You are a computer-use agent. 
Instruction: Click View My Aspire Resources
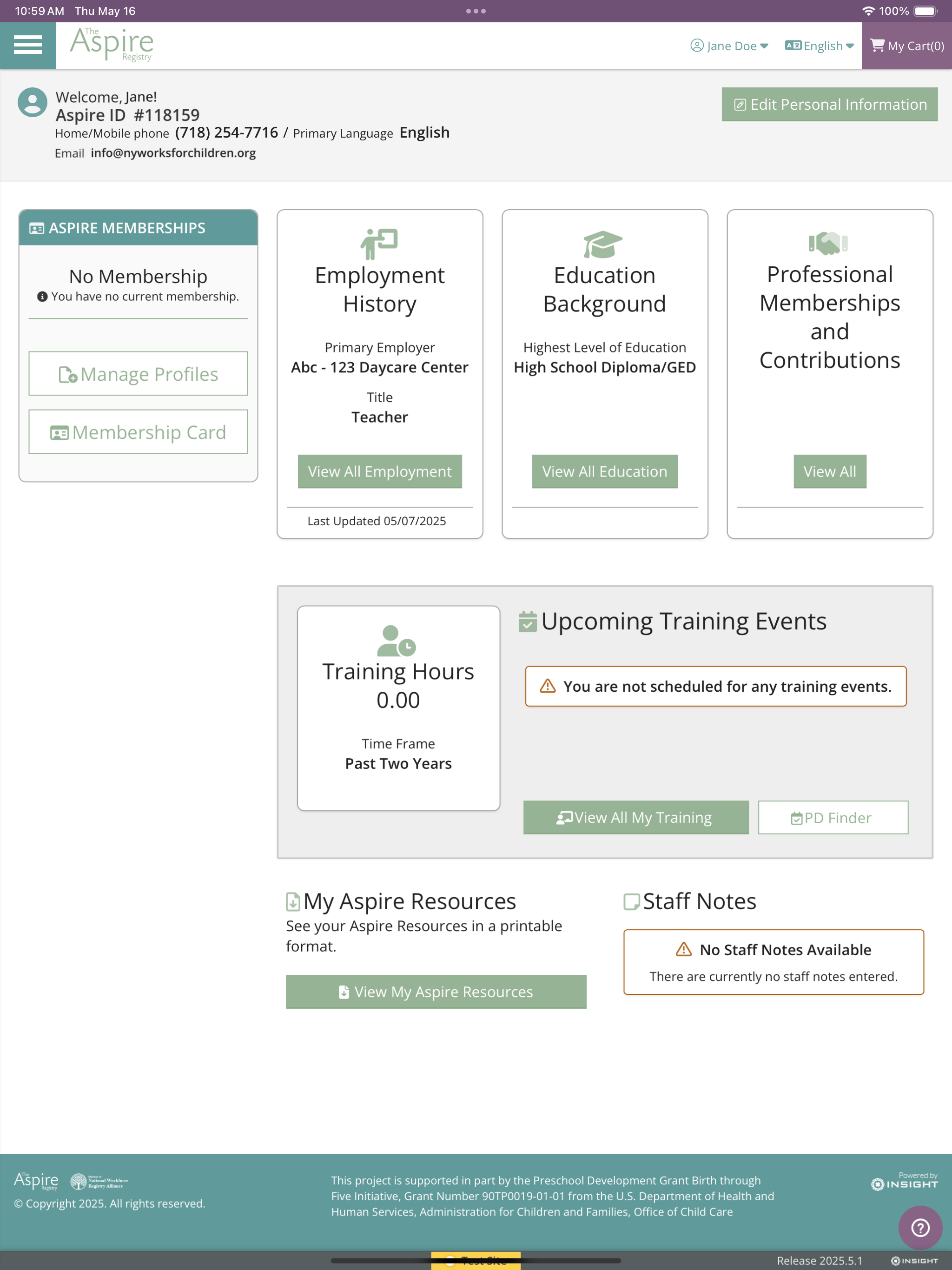pyautogui.click(x=436, y=992)
